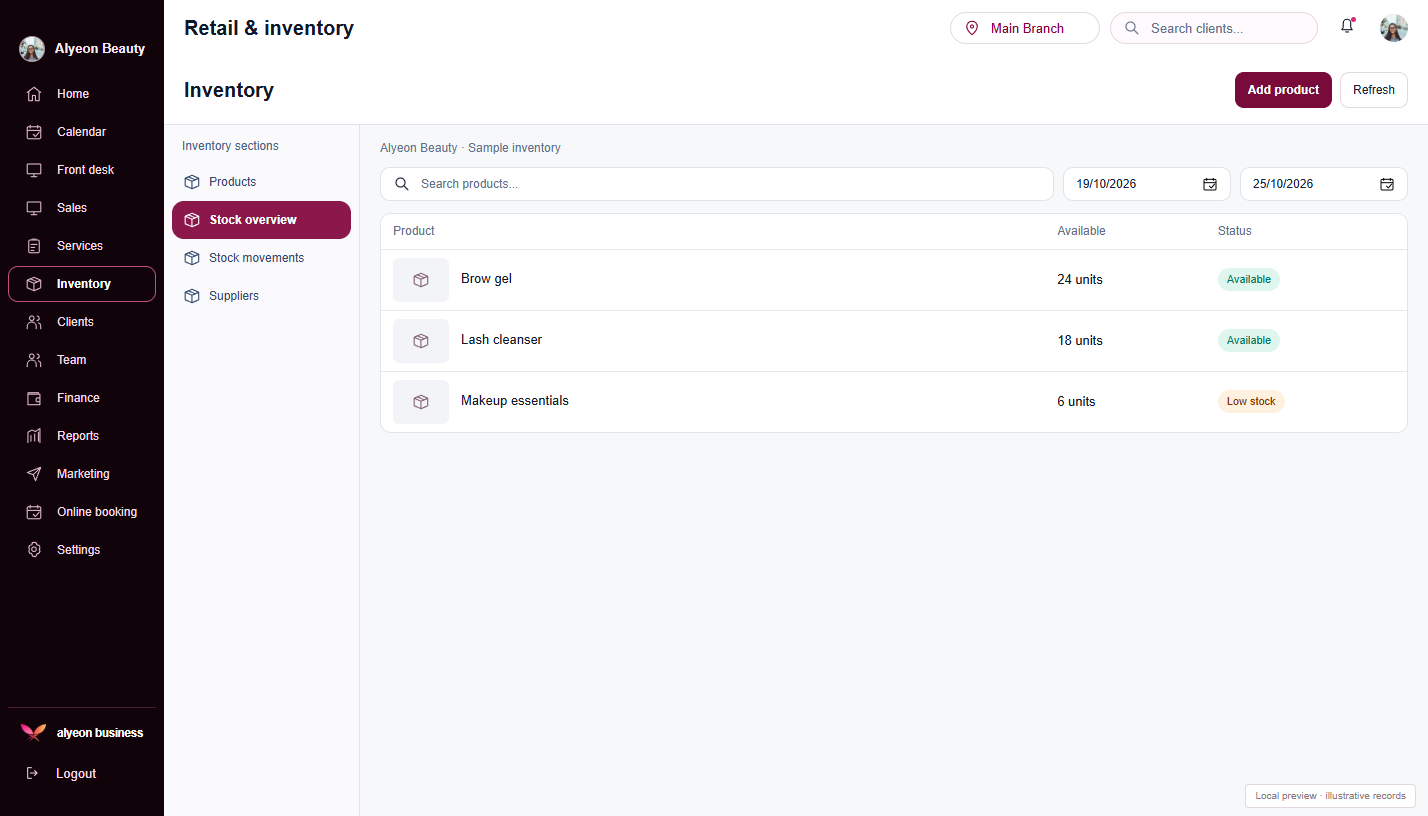Click the 6 units cell
The image size is (1428, 816).
tap(1076, 402)
